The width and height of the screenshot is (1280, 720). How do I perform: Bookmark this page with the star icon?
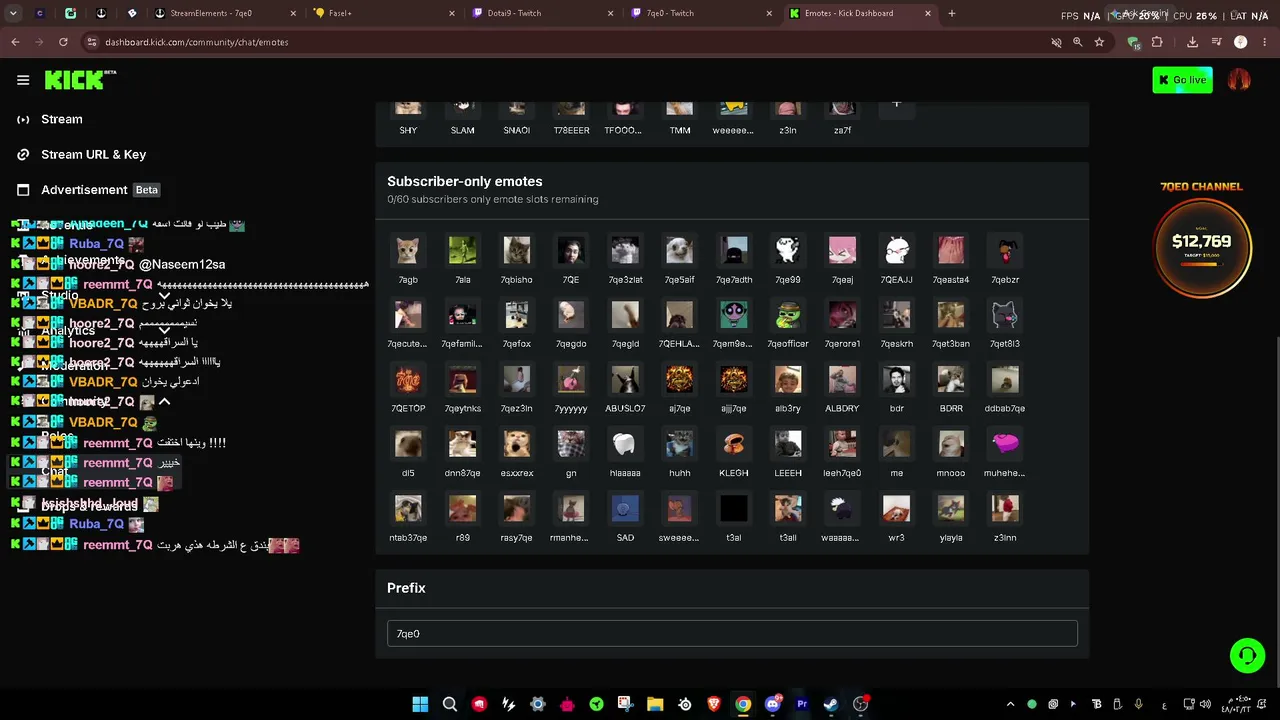tap(1099, 42)
